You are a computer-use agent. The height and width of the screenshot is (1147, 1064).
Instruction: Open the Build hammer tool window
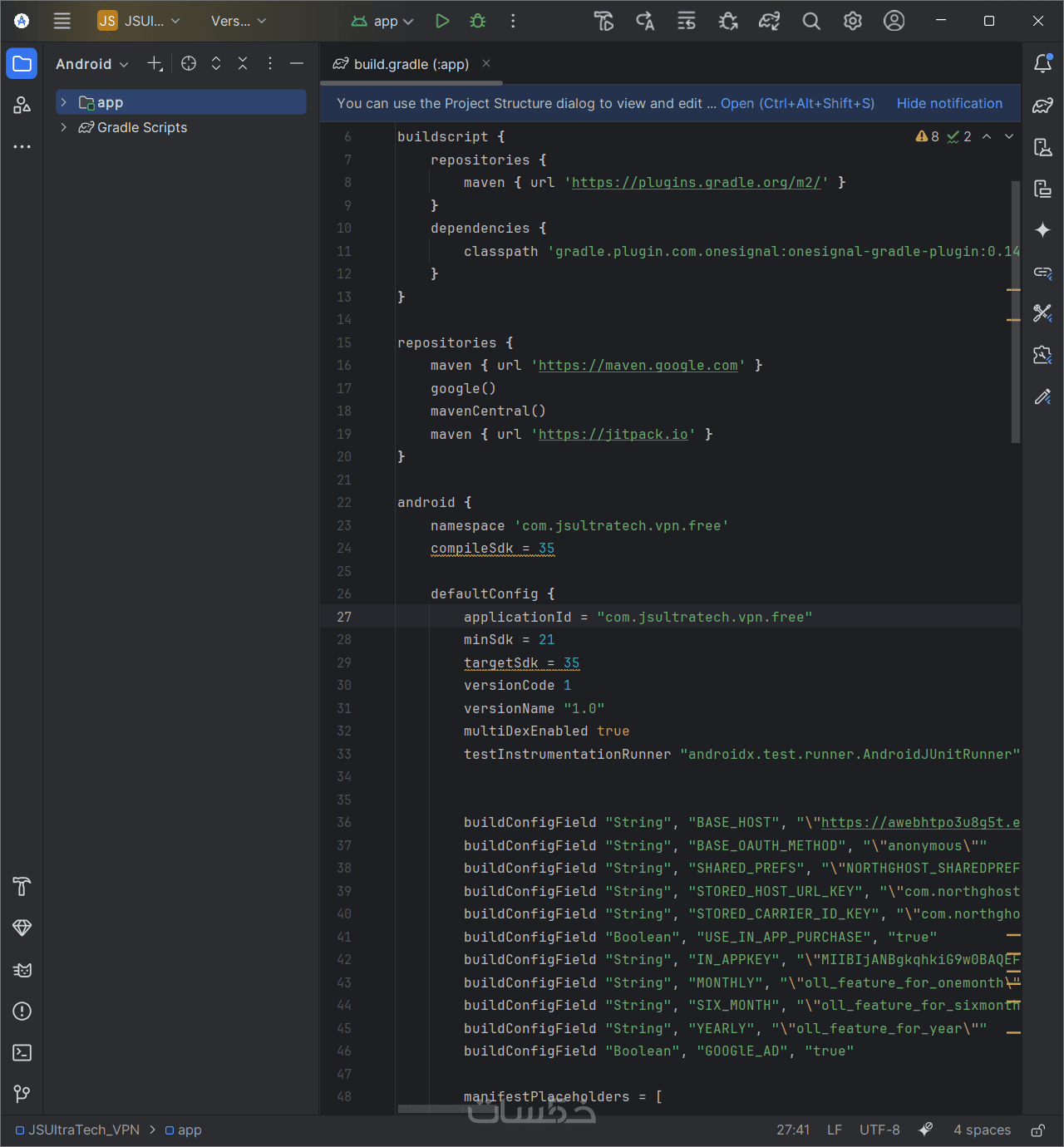[22, 887]
